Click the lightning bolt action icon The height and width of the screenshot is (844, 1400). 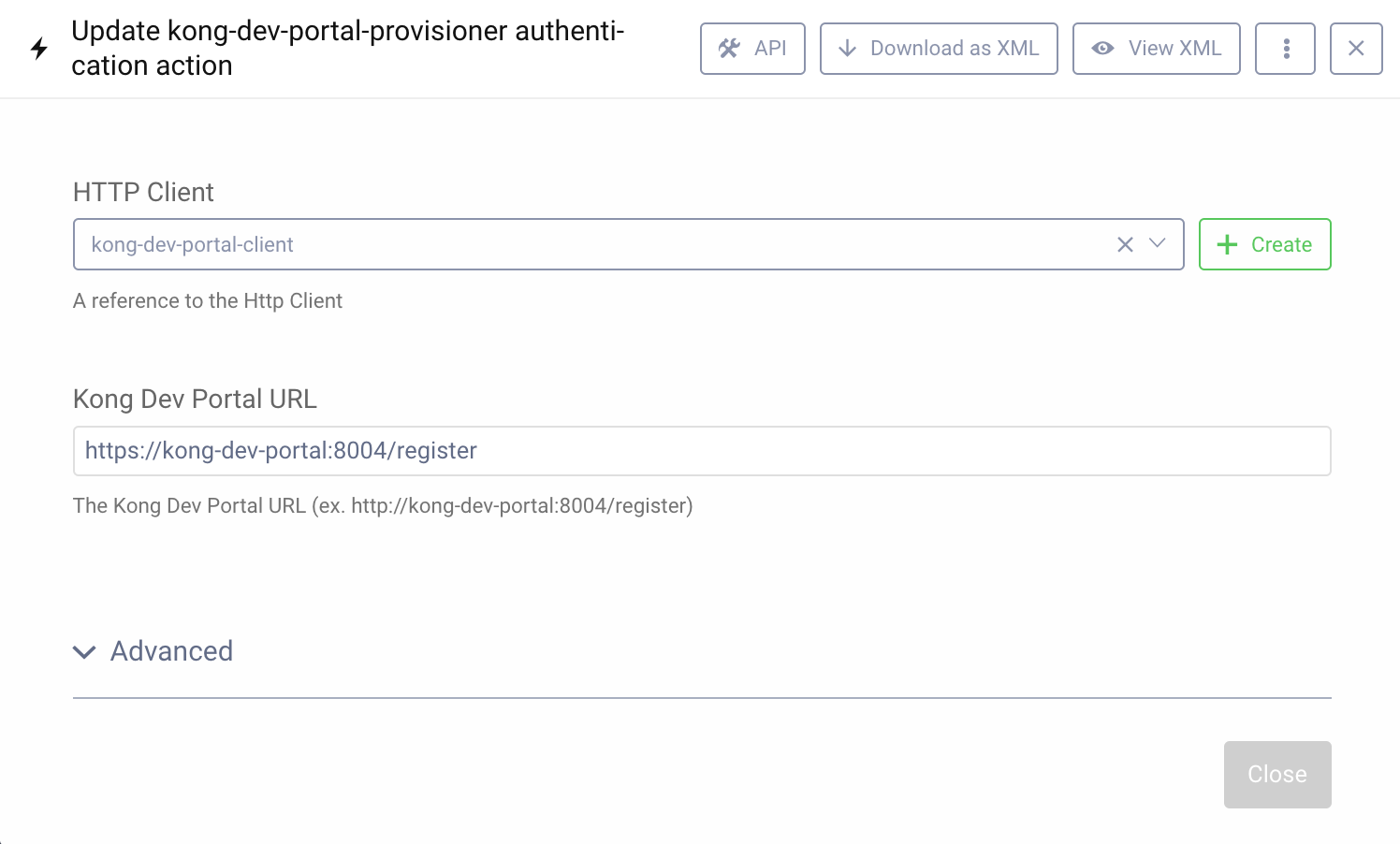[38, 49]
